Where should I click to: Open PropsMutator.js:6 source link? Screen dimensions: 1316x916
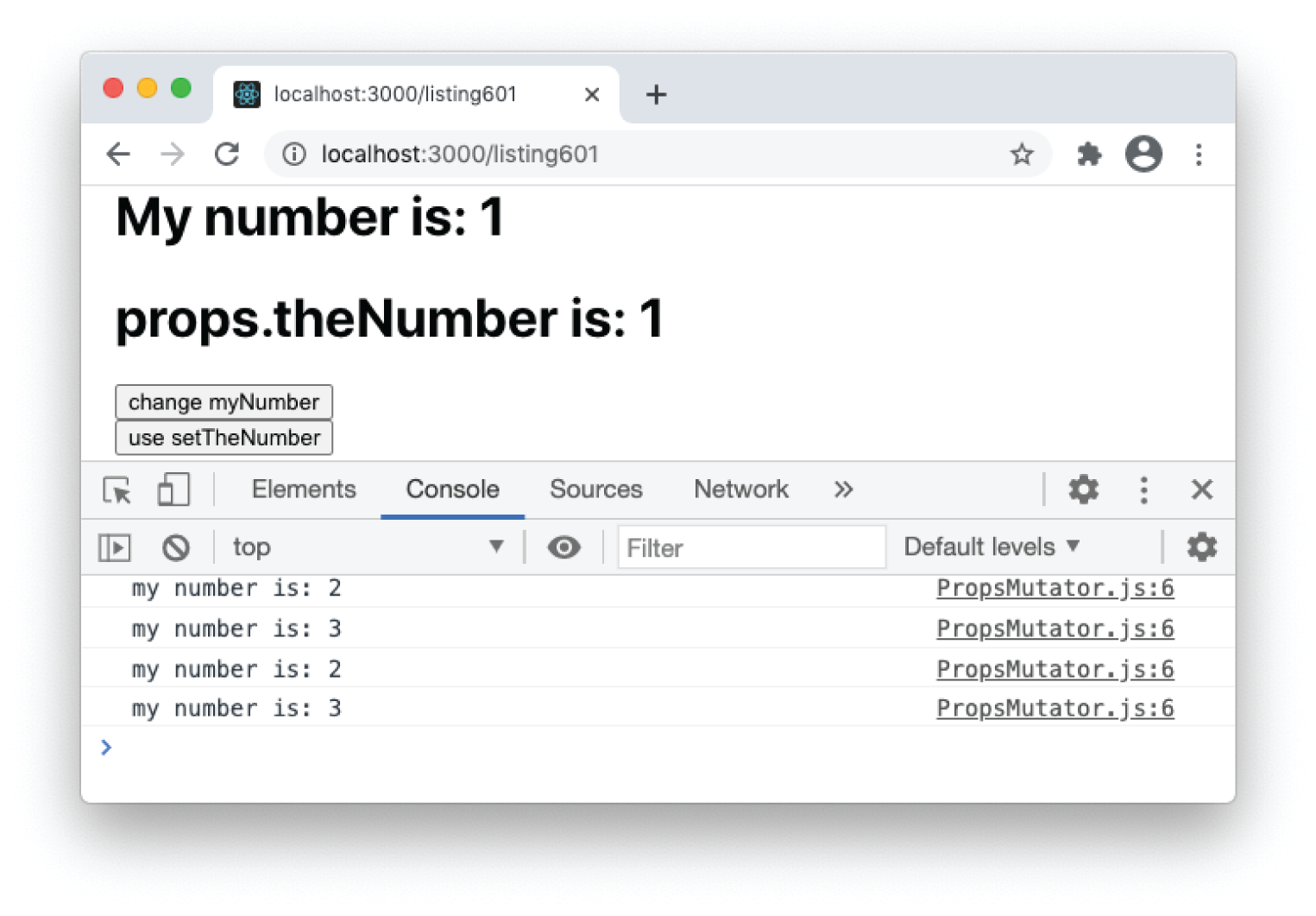click(x=1054, y=588)
